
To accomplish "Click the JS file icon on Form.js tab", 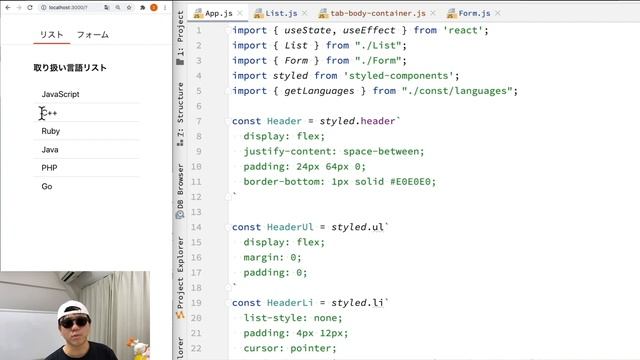I will click(x=451, y=13).
